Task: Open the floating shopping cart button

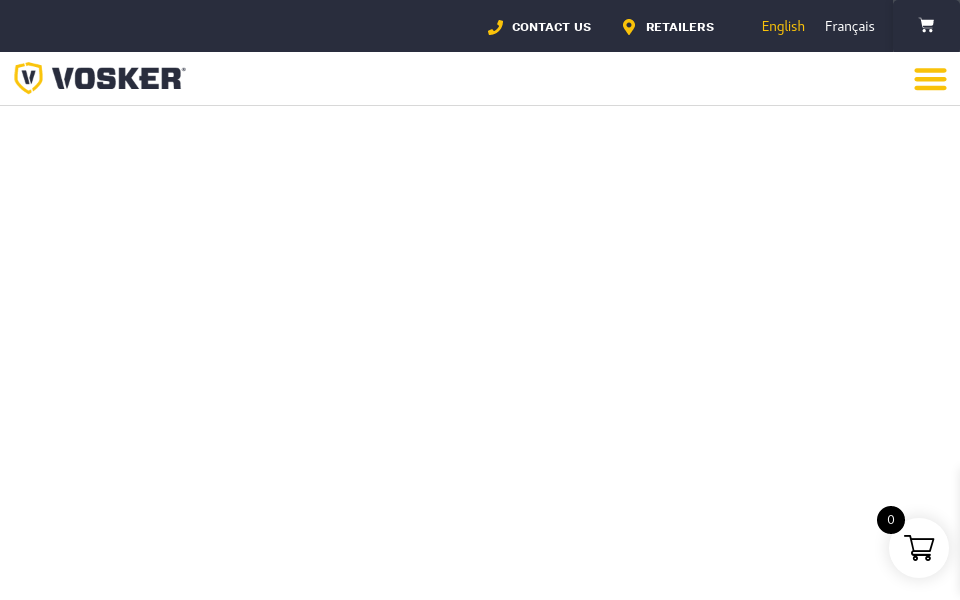Action: (x=919, y=549)
